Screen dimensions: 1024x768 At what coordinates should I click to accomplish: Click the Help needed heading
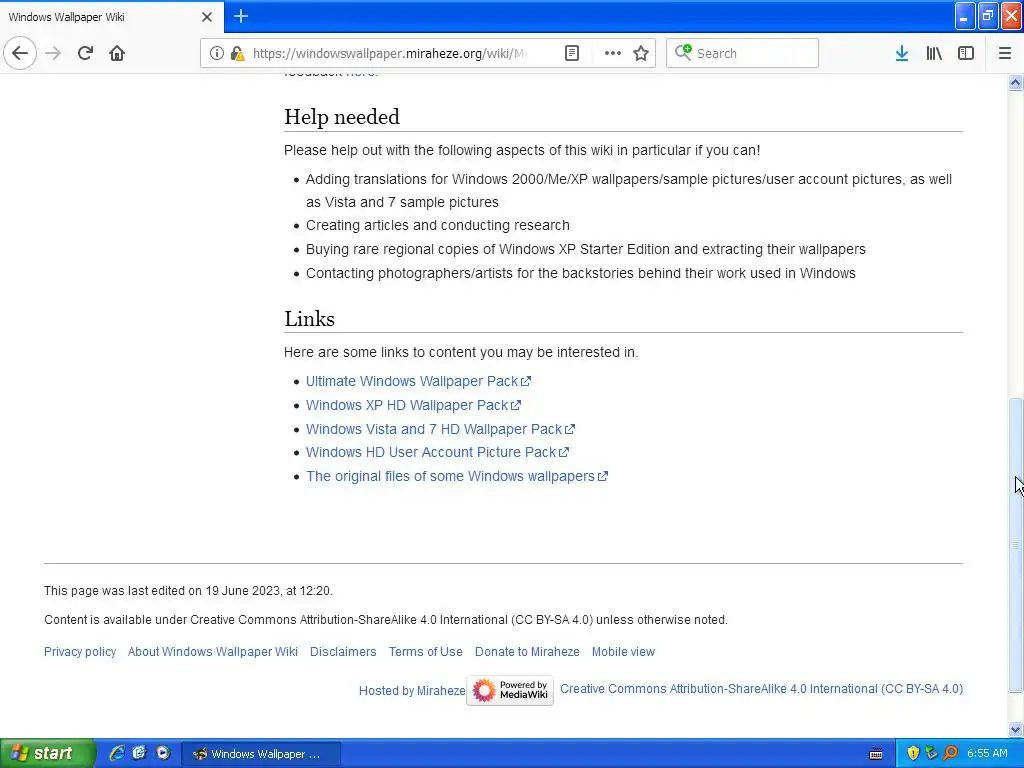342,117
